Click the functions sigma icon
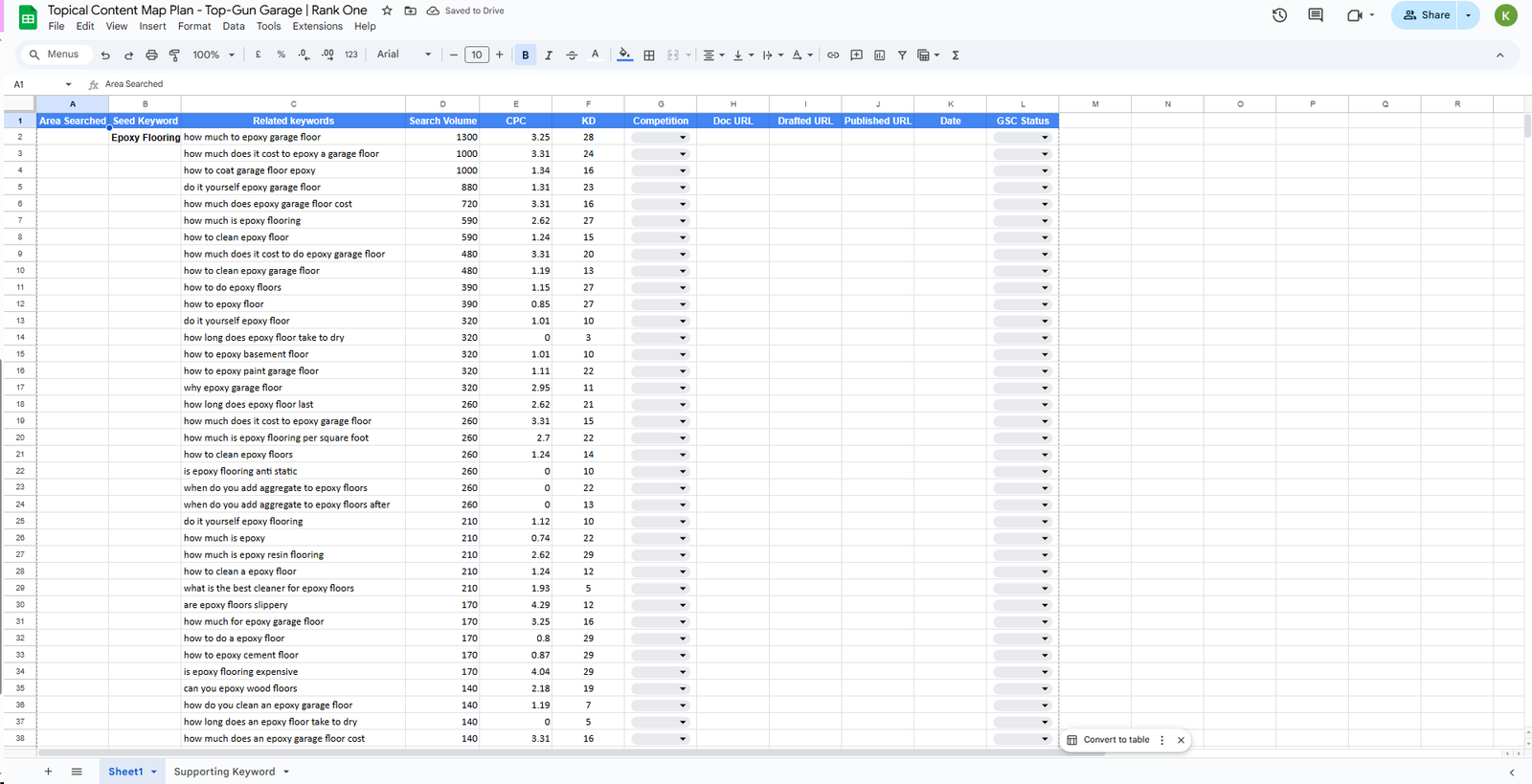The image size is (1532, 784). click(x=956, y=56)
